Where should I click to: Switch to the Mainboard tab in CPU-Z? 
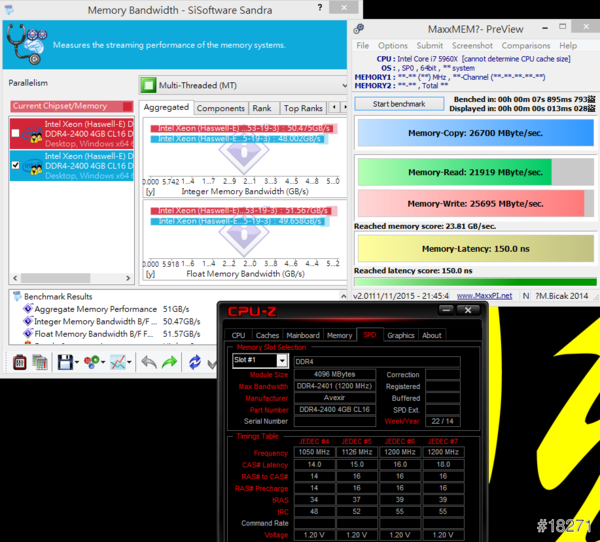tap(303, 335)
